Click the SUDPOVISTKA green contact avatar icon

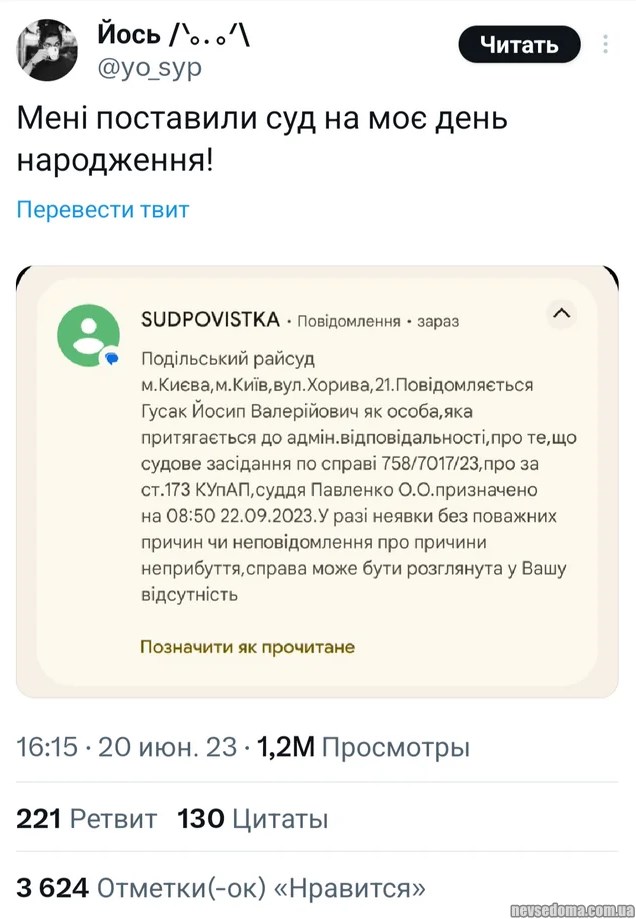(89, 334)
